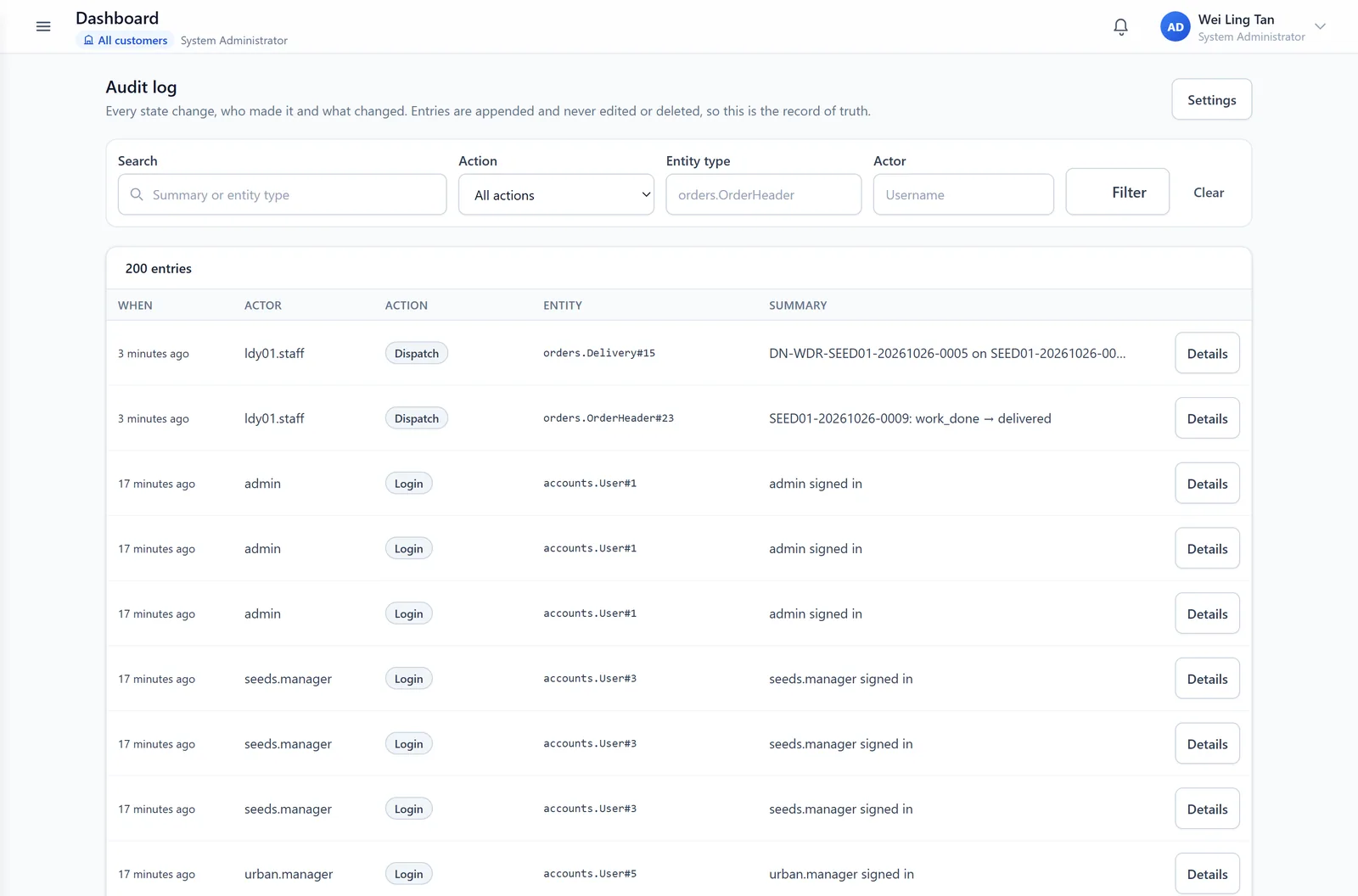Open the hamburger navigation menu
This screenshot has width=1358, height=896.
43,26
